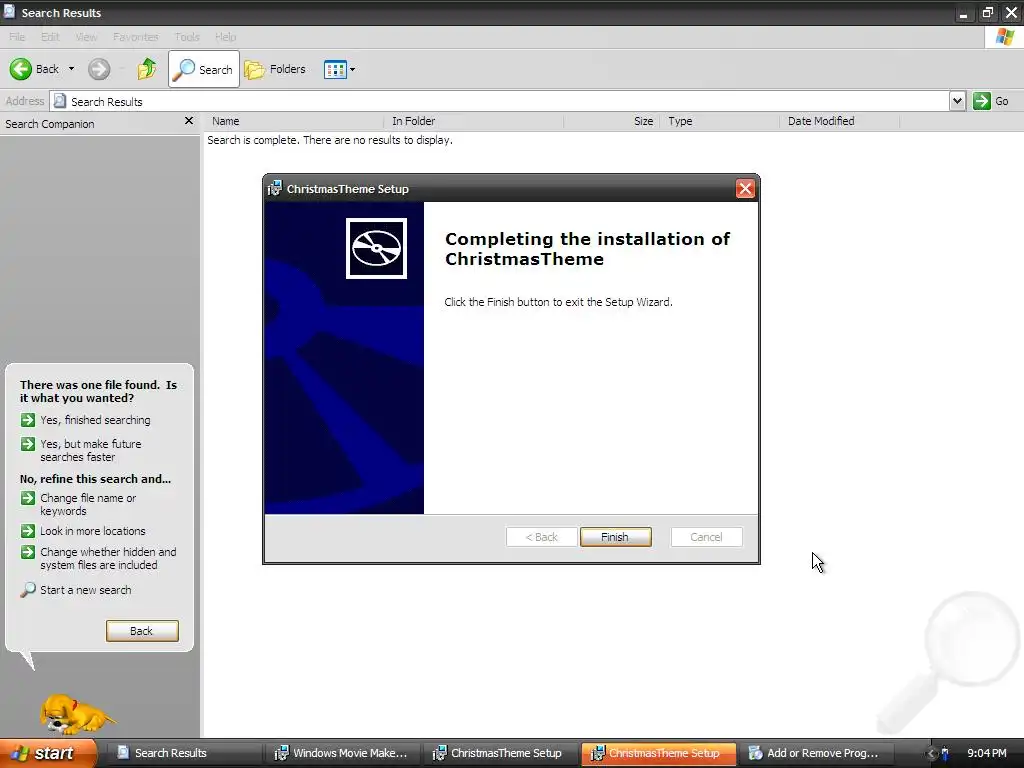Toggle the Search toolbar button
This screenshot has width=1024, height=768.
coord(204,69)
